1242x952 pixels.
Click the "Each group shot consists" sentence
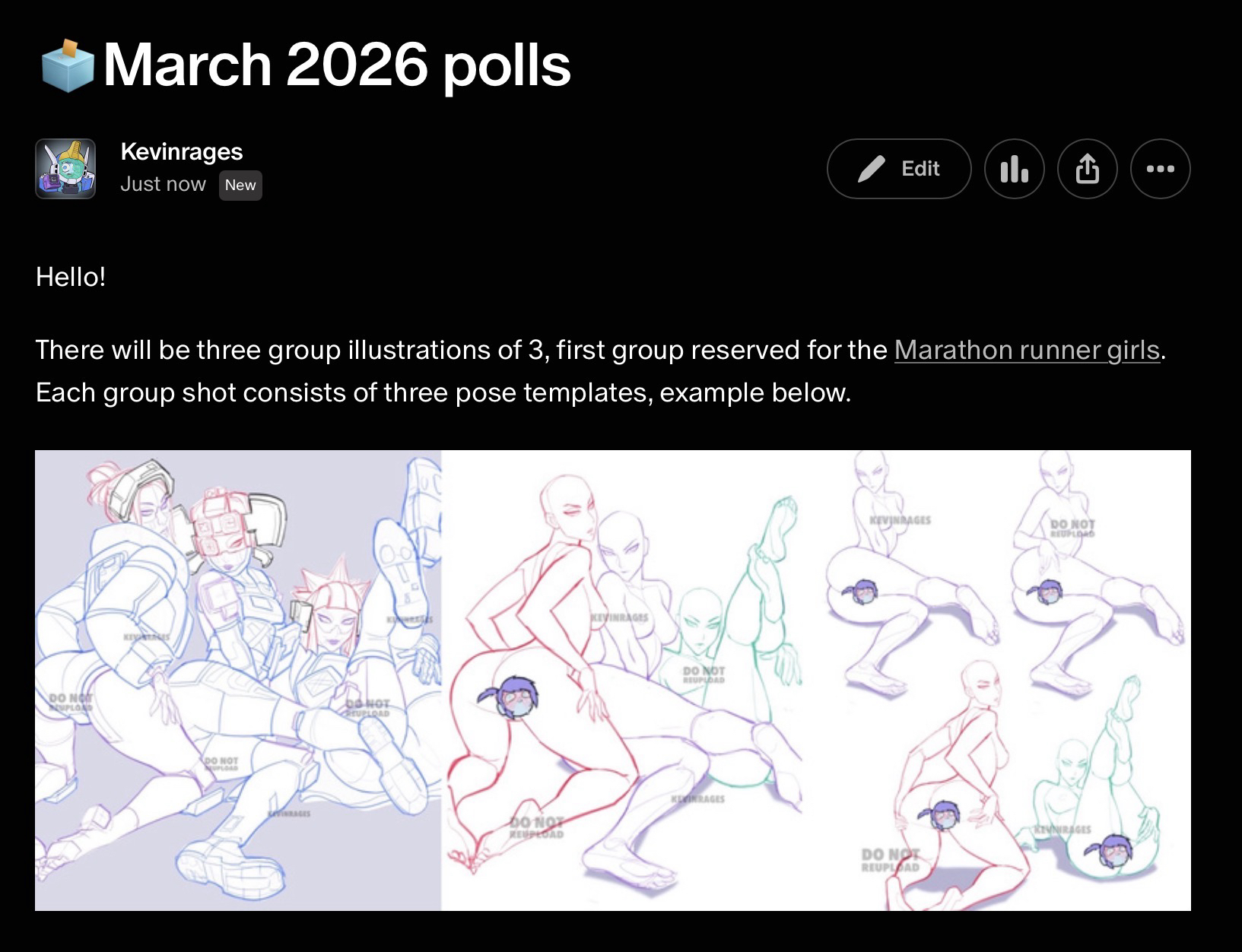443,392
